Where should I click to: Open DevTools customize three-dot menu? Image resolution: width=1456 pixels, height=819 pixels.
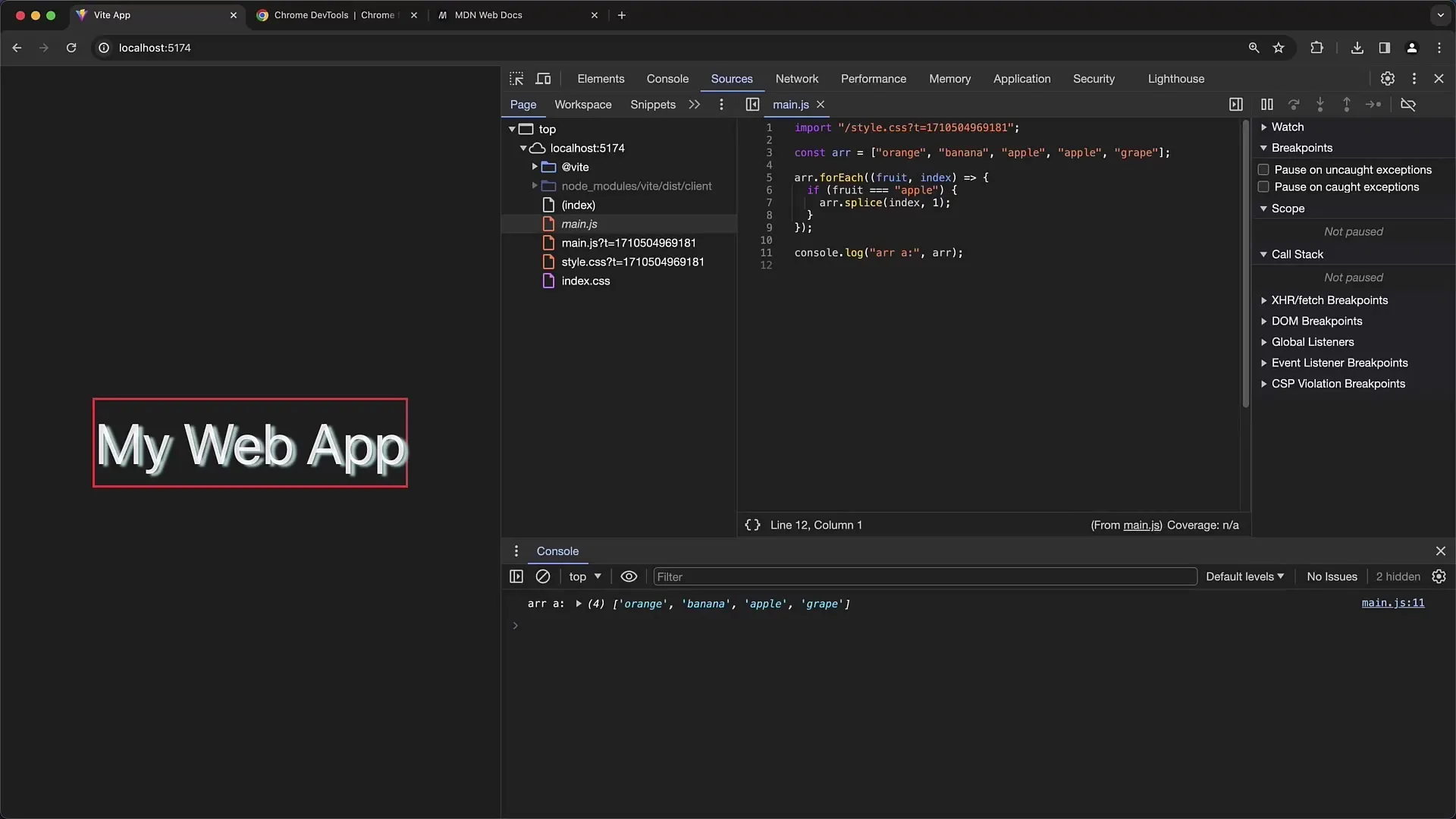[1414, 79]
